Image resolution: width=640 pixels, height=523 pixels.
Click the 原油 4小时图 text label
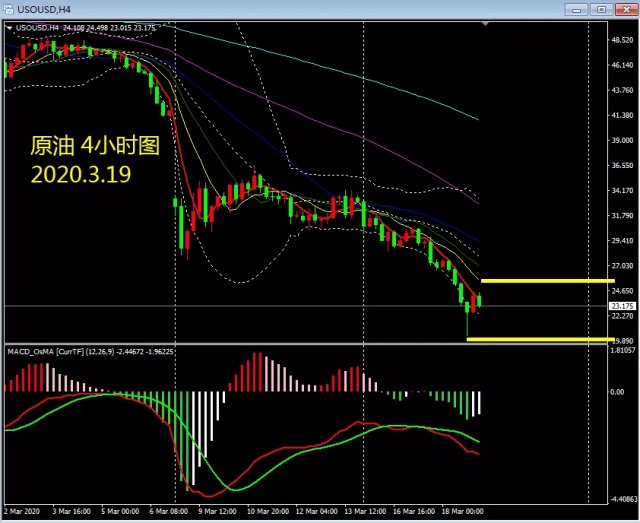click(95, 145)
